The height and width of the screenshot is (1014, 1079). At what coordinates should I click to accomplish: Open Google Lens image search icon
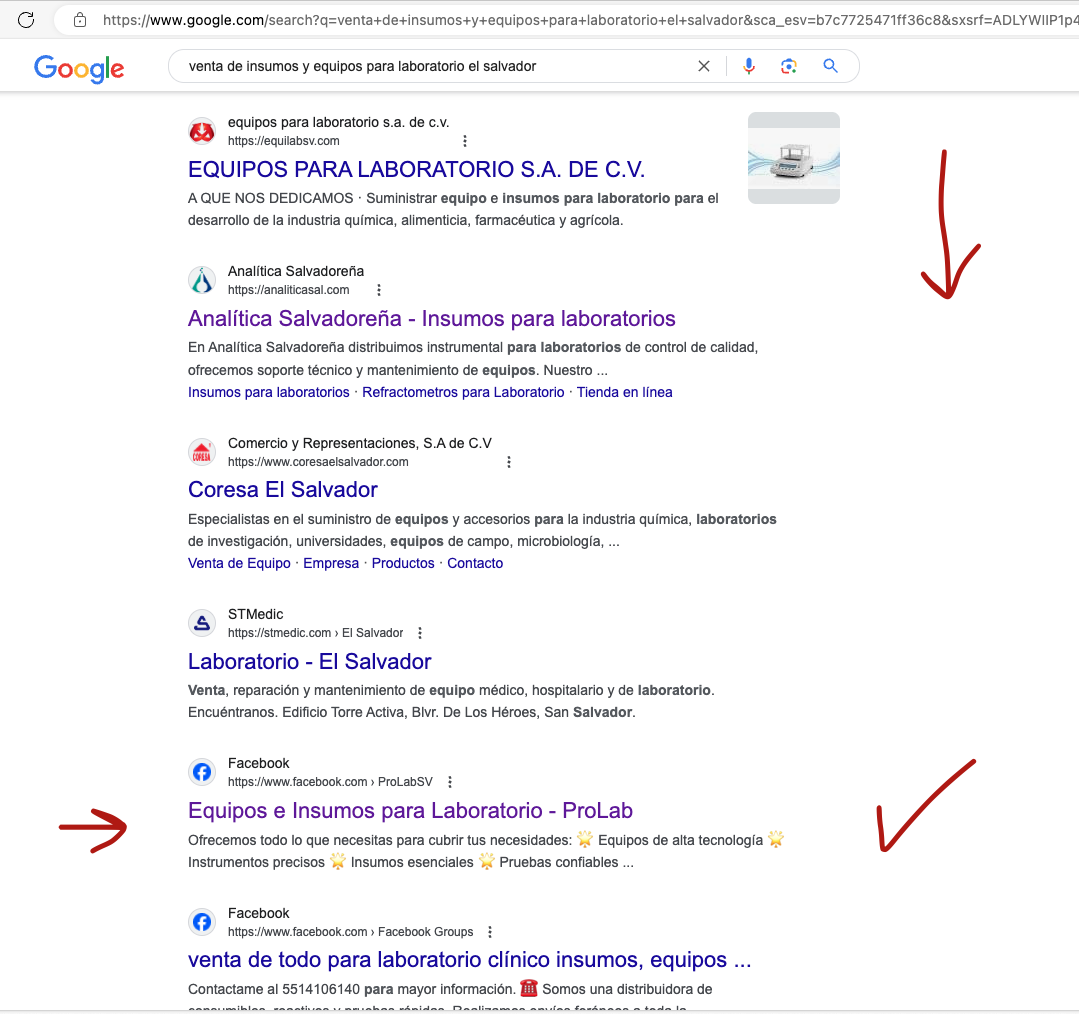[789, 66]
